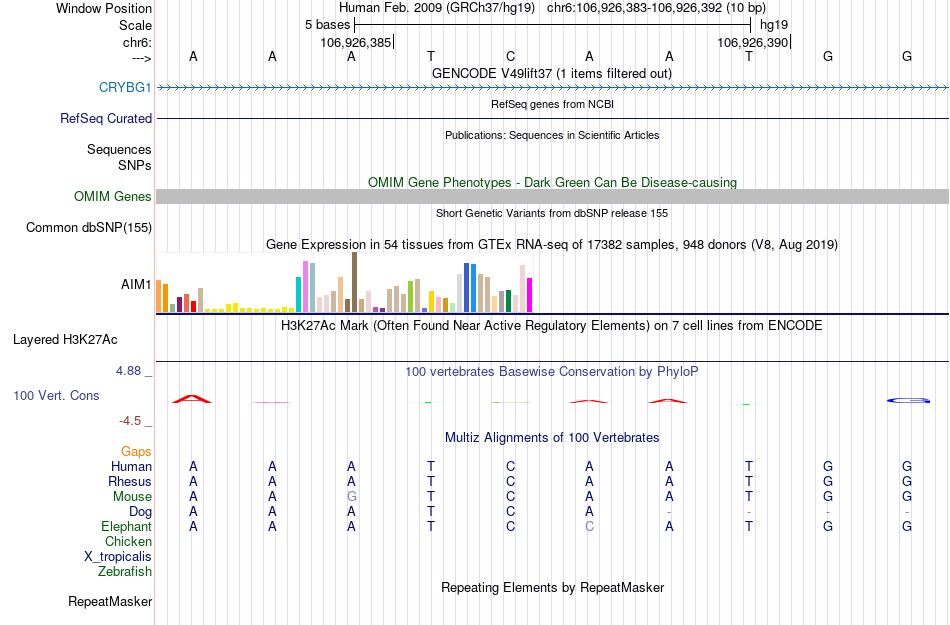Click the SNPs label under Sequences
This screenshot has width=950, height=625.
tap(135, 165)
